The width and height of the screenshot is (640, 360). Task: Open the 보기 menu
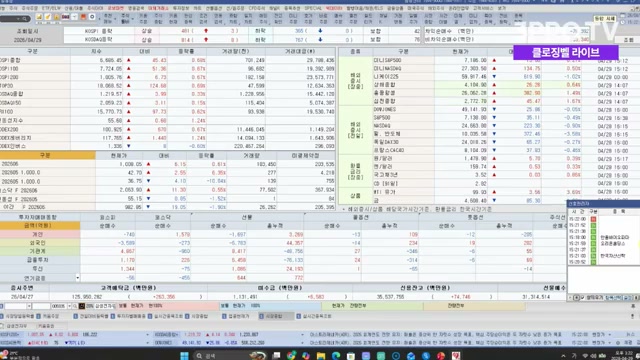point(502,8)
